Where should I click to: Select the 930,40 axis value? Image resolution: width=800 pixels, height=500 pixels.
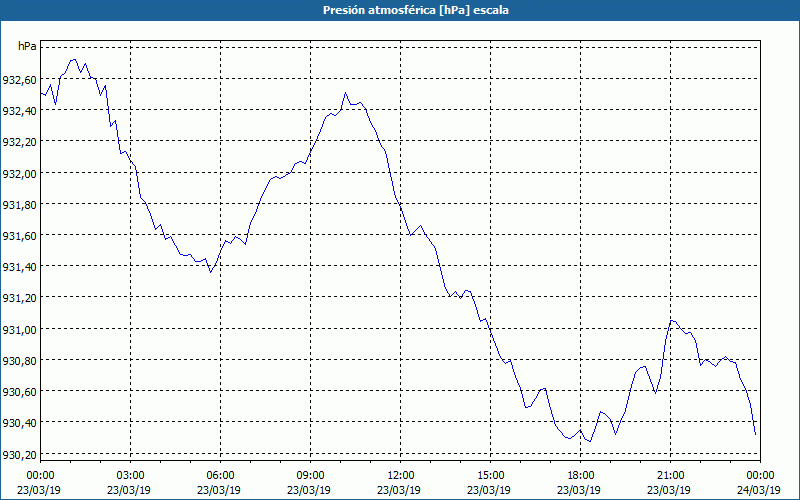click(19, 423)
